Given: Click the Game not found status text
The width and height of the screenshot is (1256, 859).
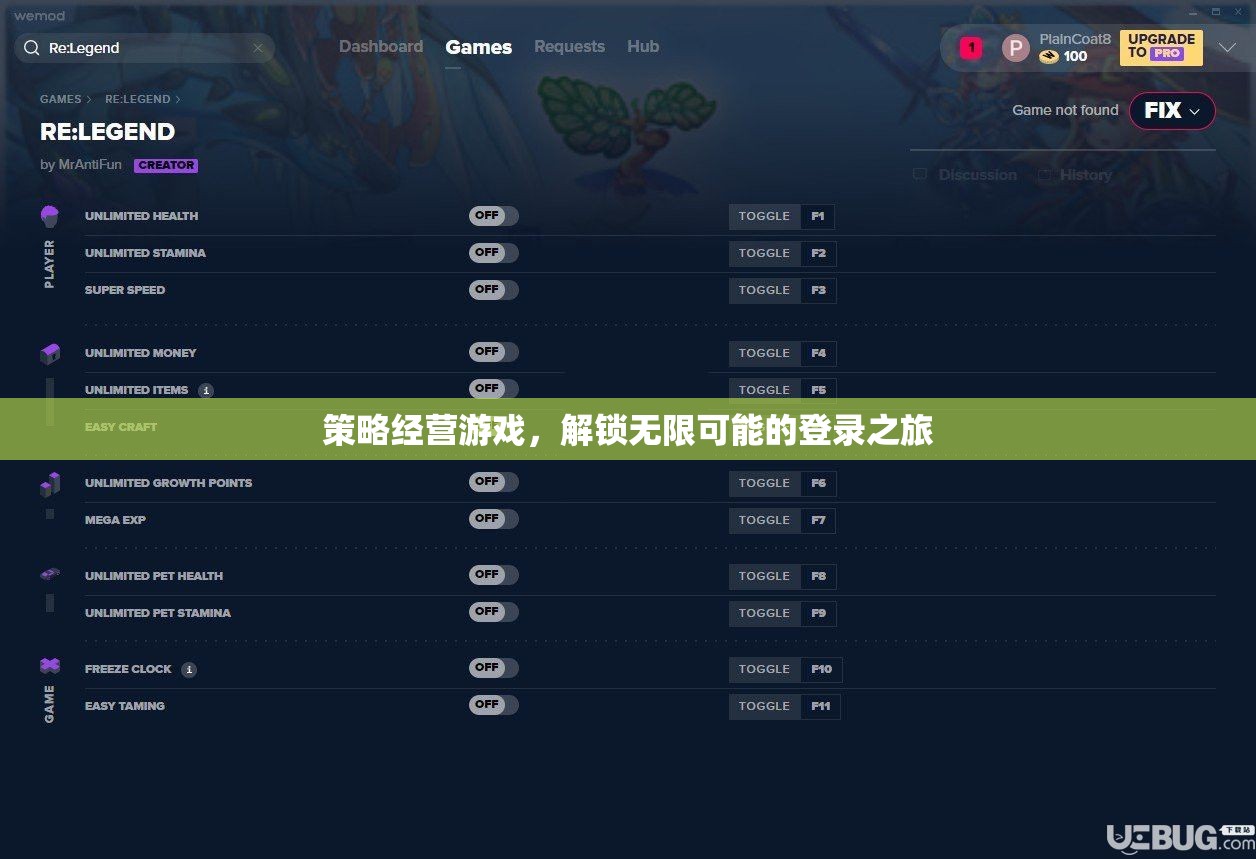Looking at the screenshot, I should (1065, 110).
